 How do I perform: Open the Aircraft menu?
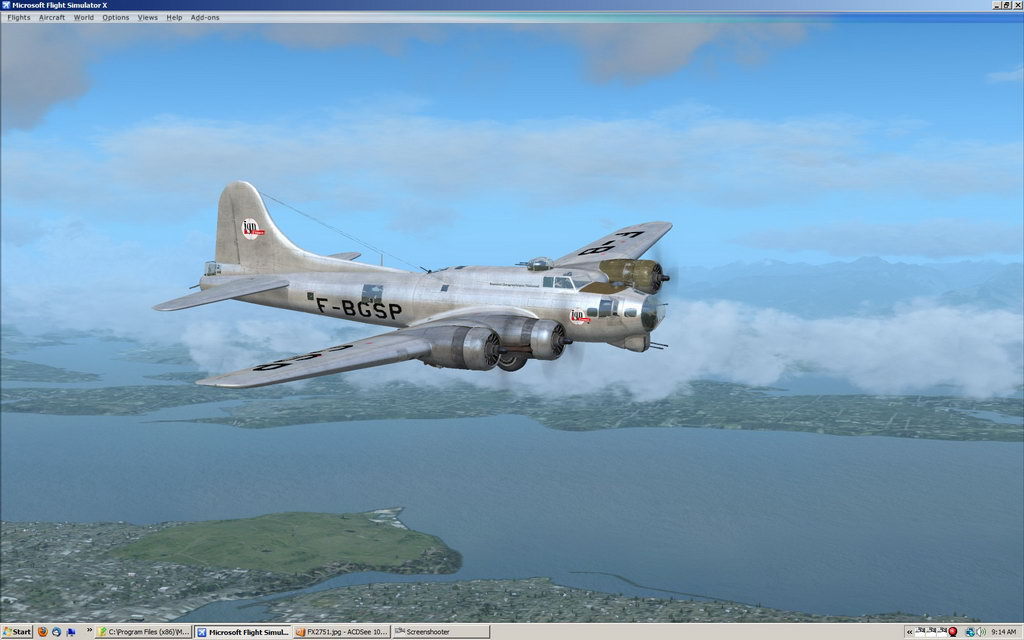(52, 18)
